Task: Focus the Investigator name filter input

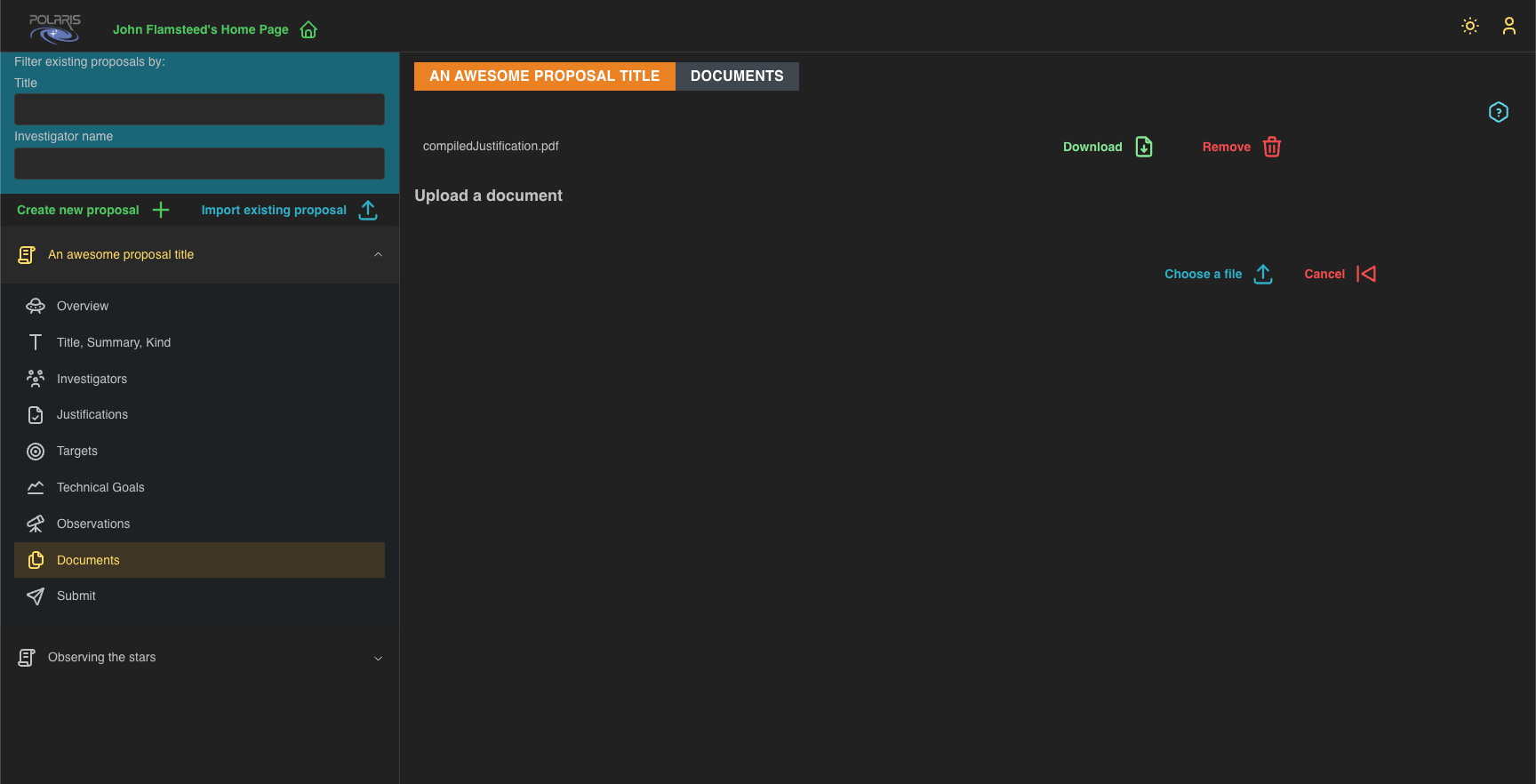Action: pos(199,164)
